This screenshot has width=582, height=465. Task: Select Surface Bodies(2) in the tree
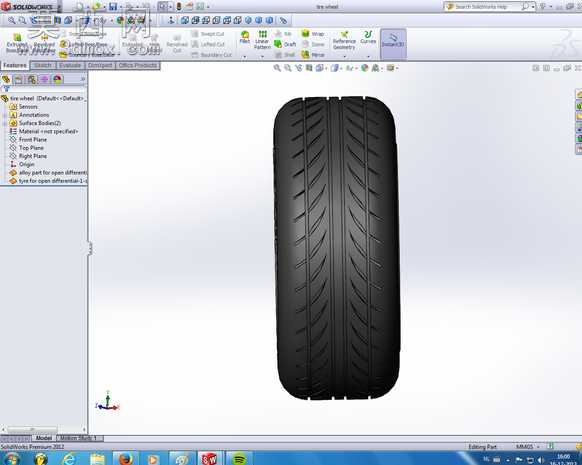click(36, 123)
